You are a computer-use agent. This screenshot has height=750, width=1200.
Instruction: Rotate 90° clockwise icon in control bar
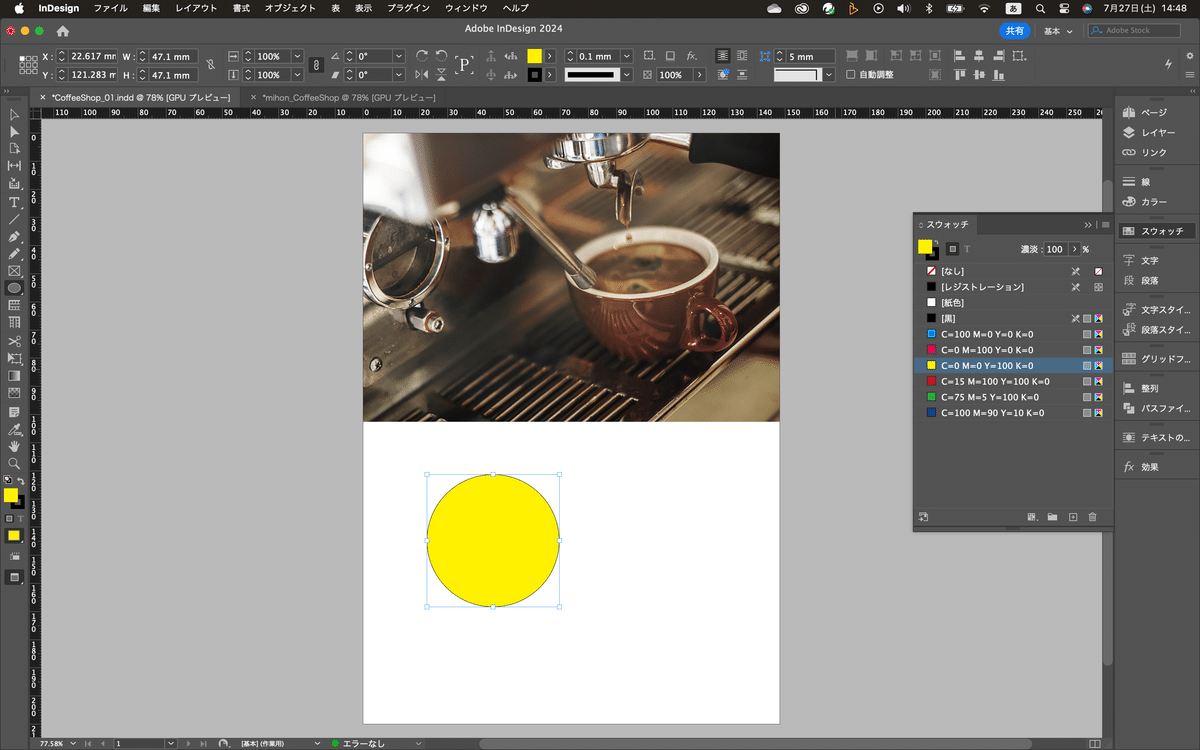(x=422, y=56)
